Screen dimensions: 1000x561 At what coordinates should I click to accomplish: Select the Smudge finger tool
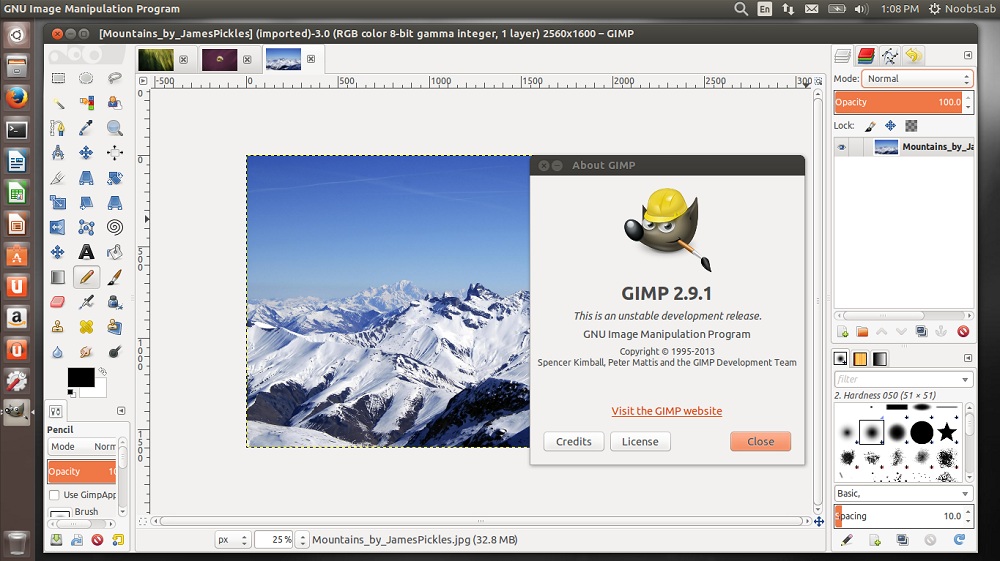click(86, 352)
